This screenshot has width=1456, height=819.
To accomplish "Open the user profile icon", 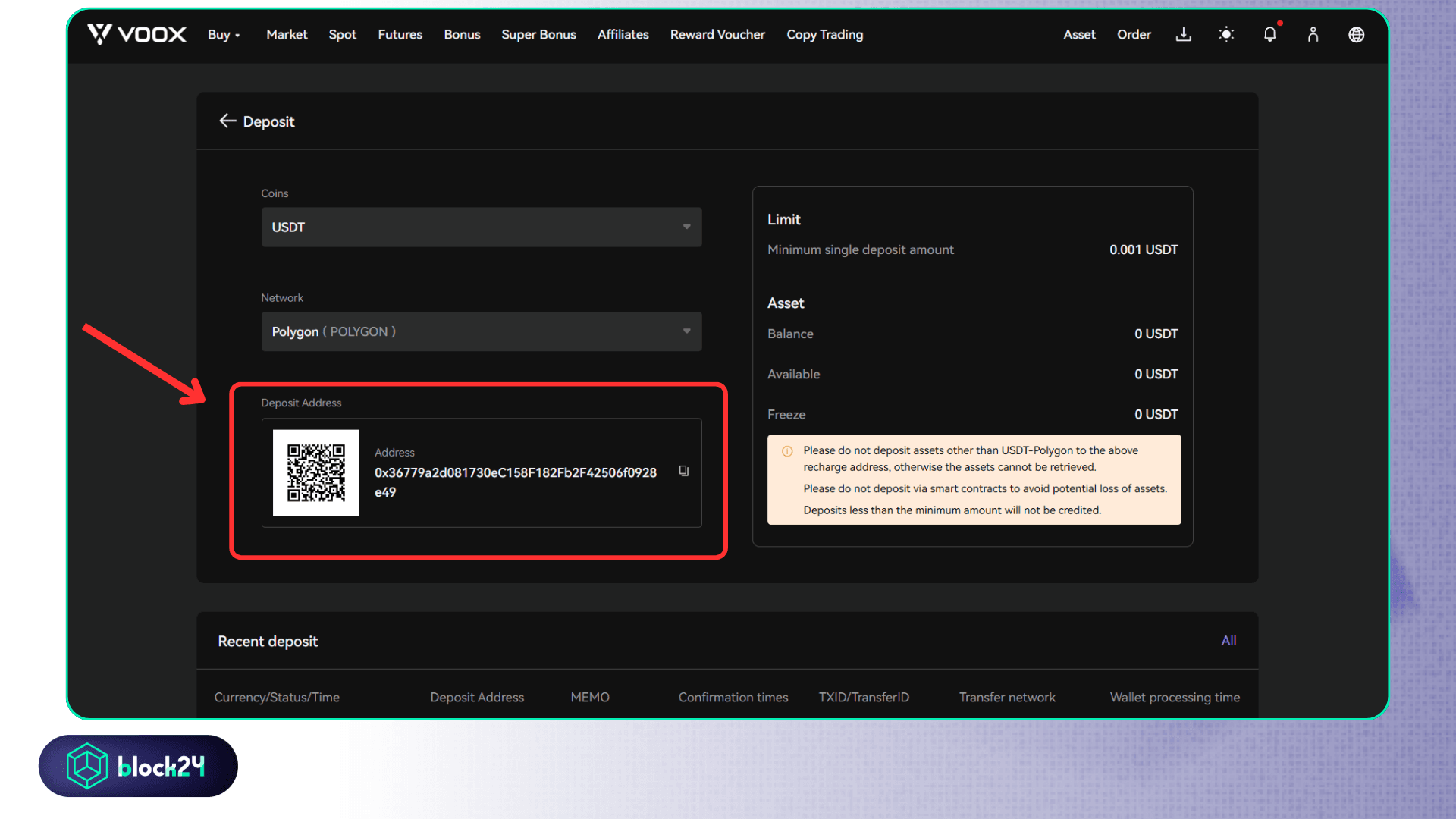I will [1313, 34].
